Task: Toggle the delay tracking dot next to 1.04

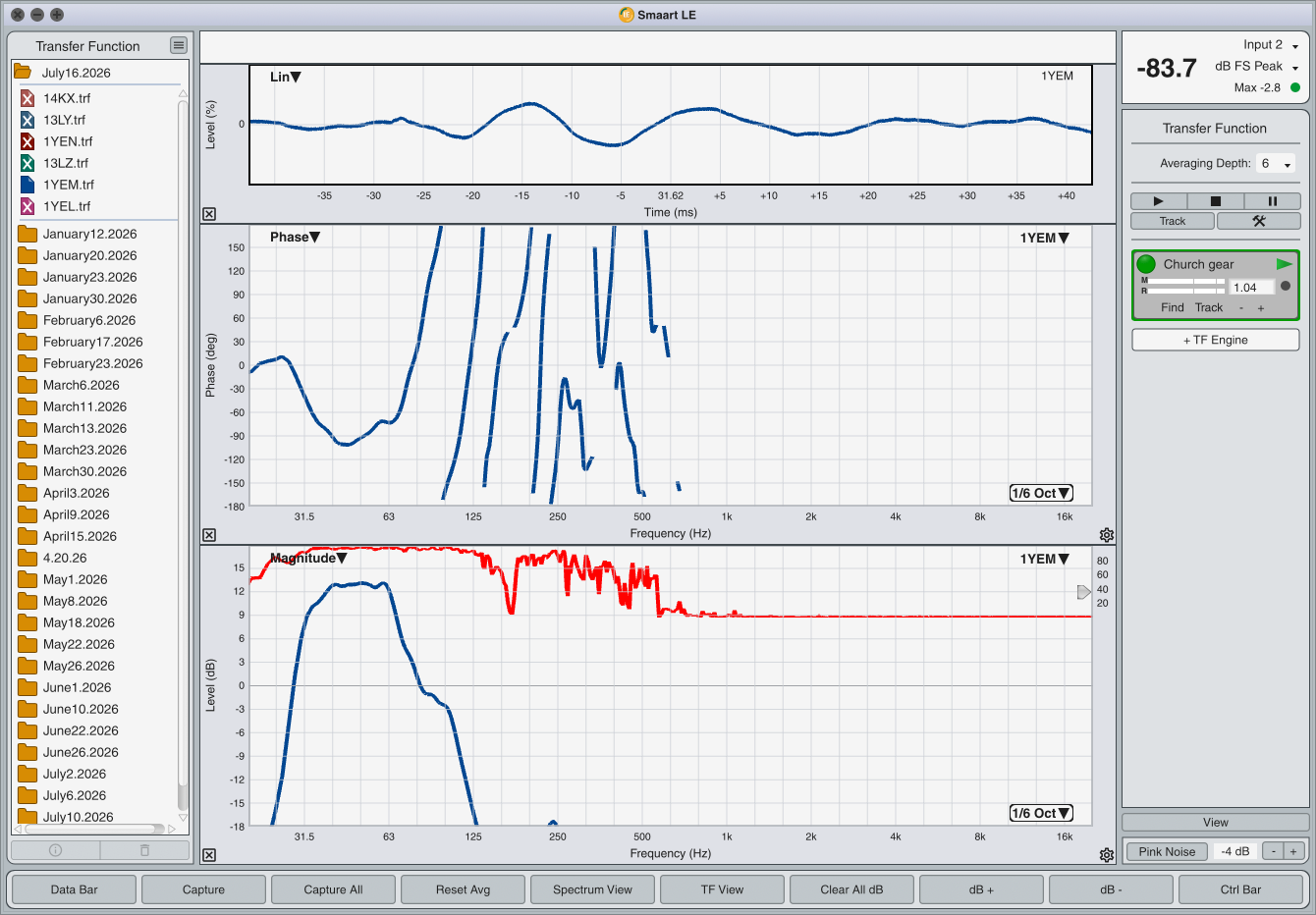Action: click(x=1286, y=287)
